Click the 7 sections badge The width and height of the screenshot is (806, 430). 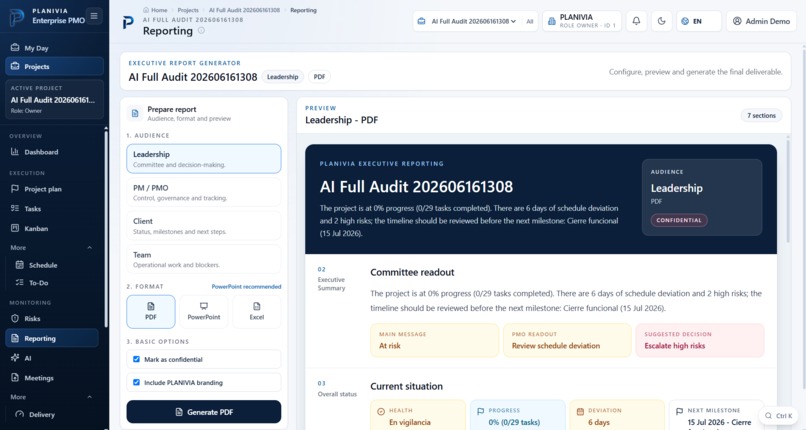(761, 116)
